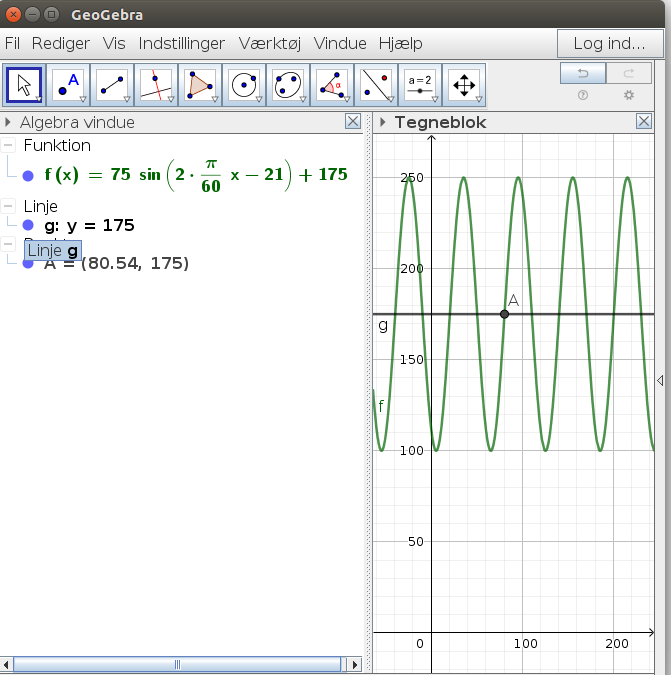Click the Funktion category label
The width and height of the screenshot is (671, 675).
click(x=57, y=146)
